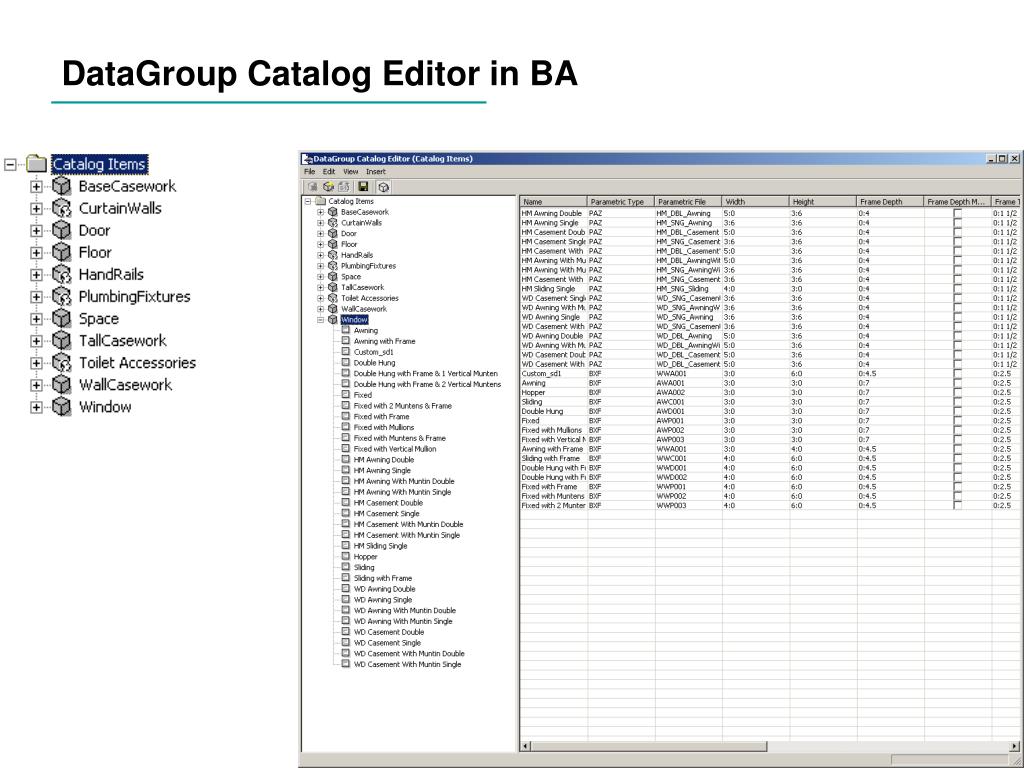1024x768 pixels.
Task: Toggle Frame Depth checkbox for WD Awning Single row
Action: click(957, 317)
